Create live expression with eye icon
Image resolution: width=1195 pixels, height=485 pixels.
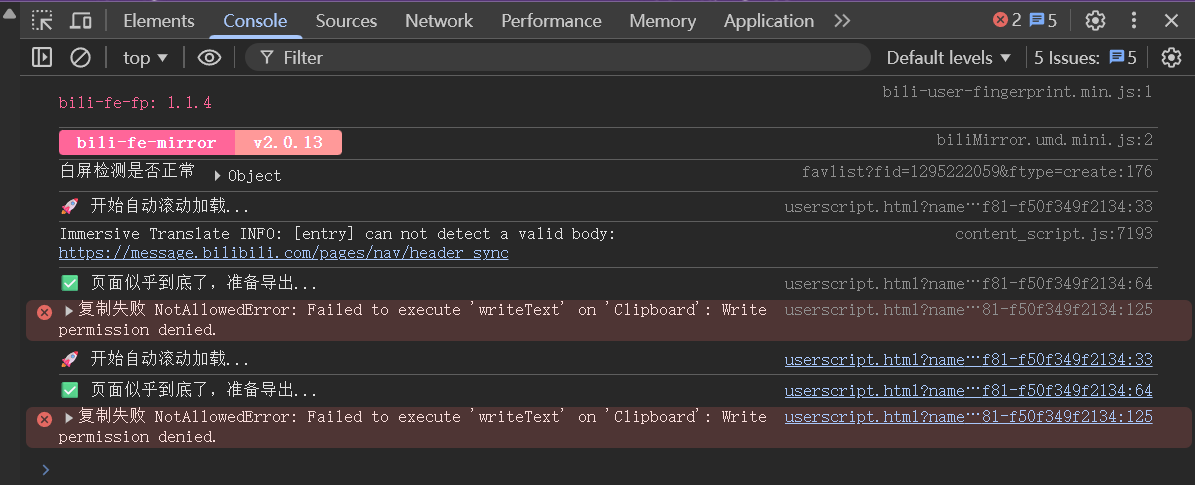(x=209, y=58)
